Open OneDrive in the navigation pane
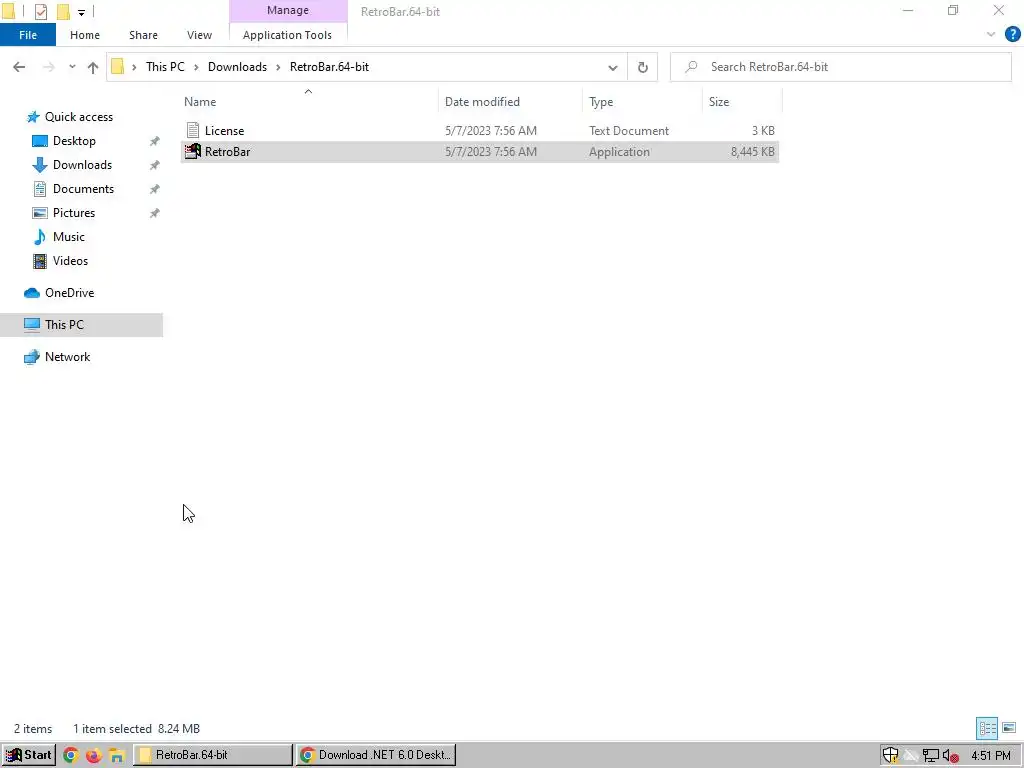Viewport: 1024px width, 768px height. tap(69, 293)
